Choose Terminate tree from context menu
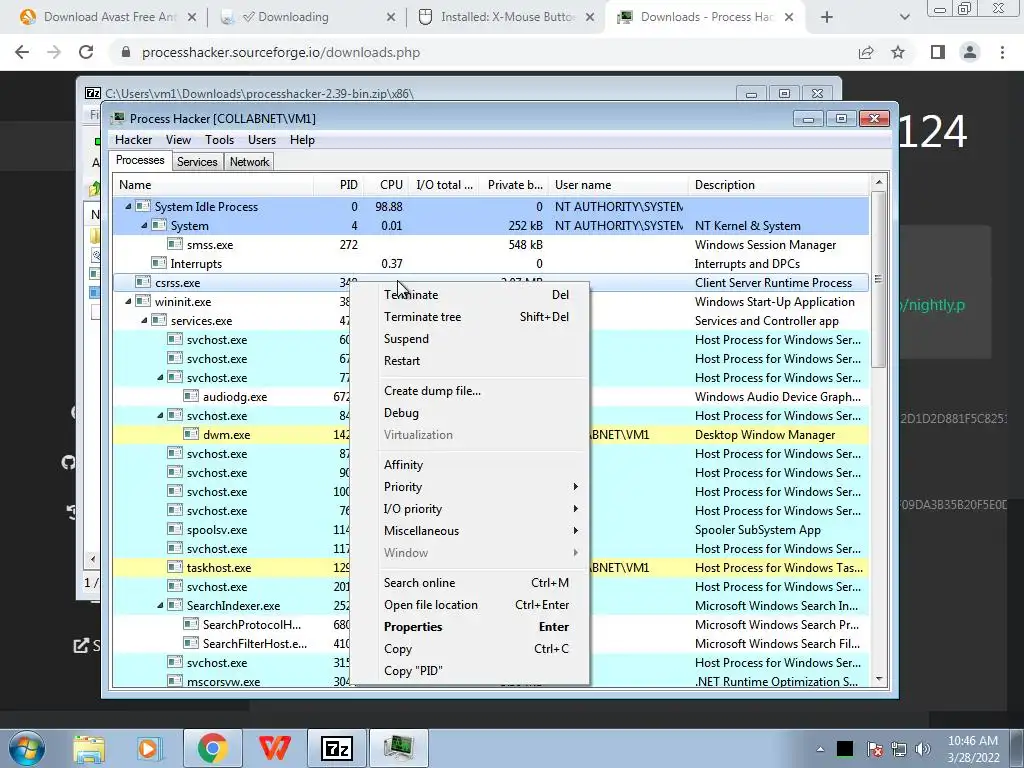 [x=481, y=317]
